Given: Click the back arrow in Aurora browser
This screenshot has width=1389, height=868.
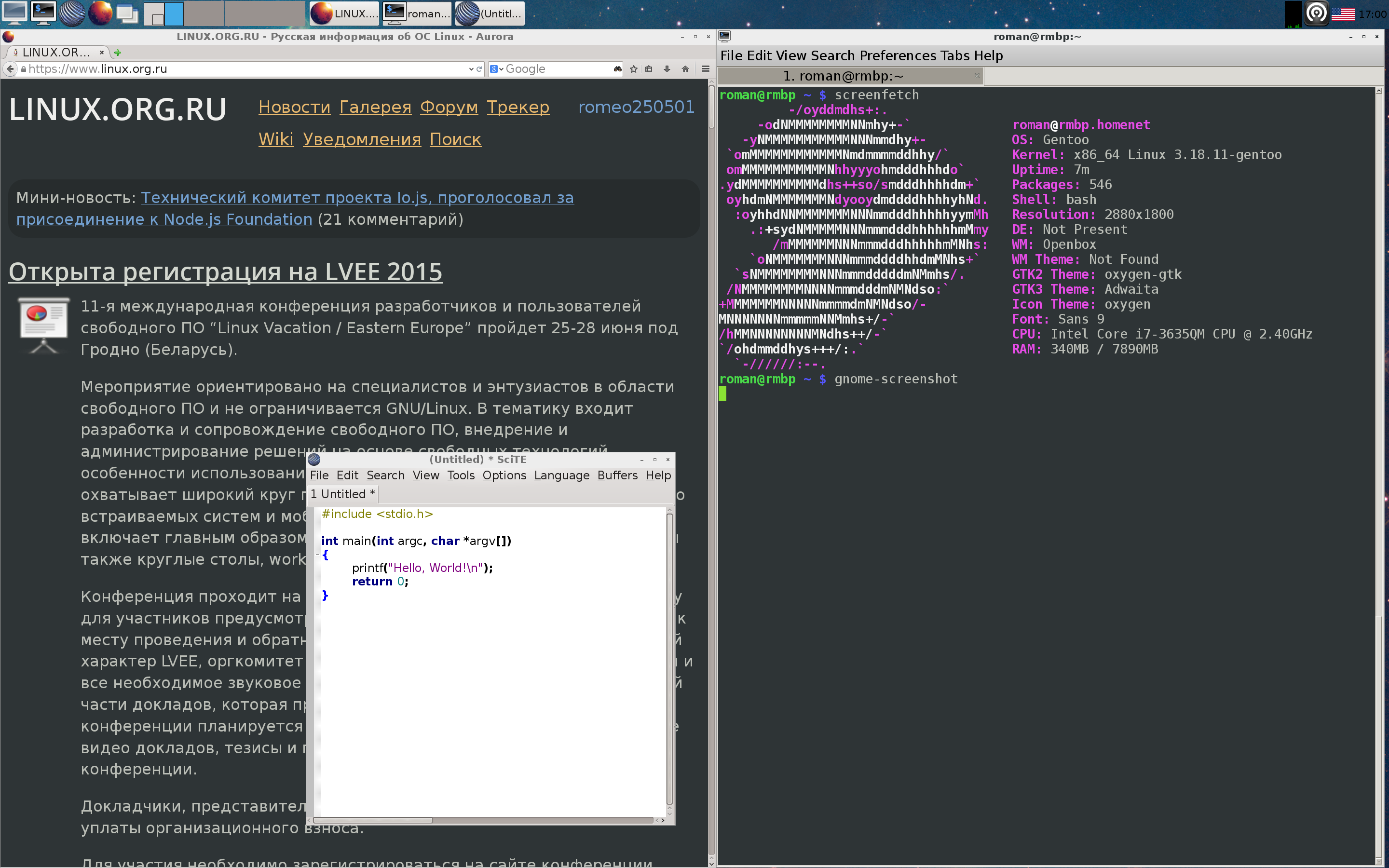Looking at the screenshot, I should pos(10,69).
